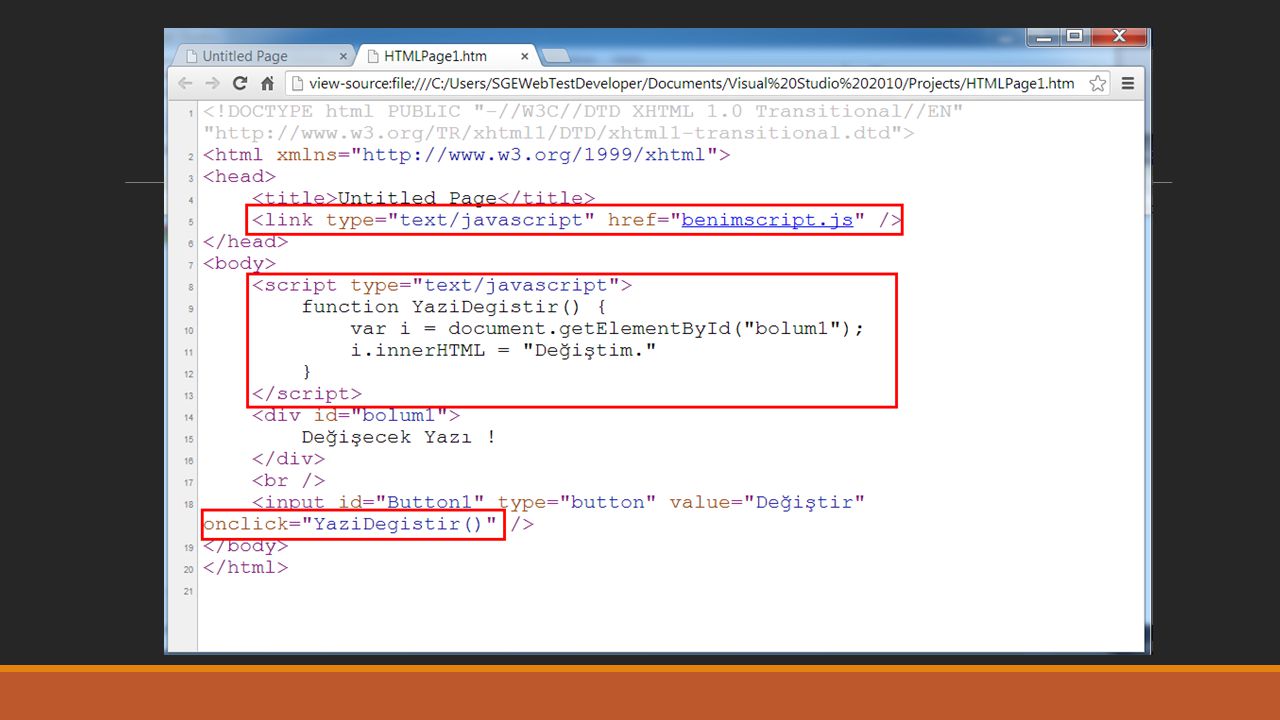Click the opening <body> tag

(239, 263)
